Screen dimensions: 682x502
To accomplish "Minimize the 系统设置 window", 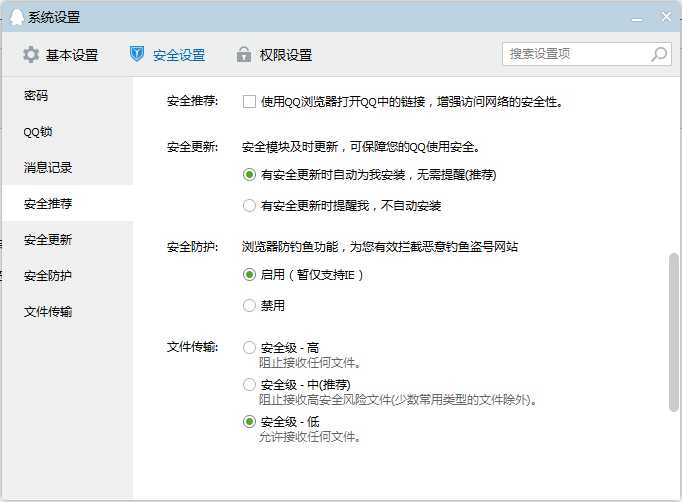I will pyautogui.click(x=637, y=19).
